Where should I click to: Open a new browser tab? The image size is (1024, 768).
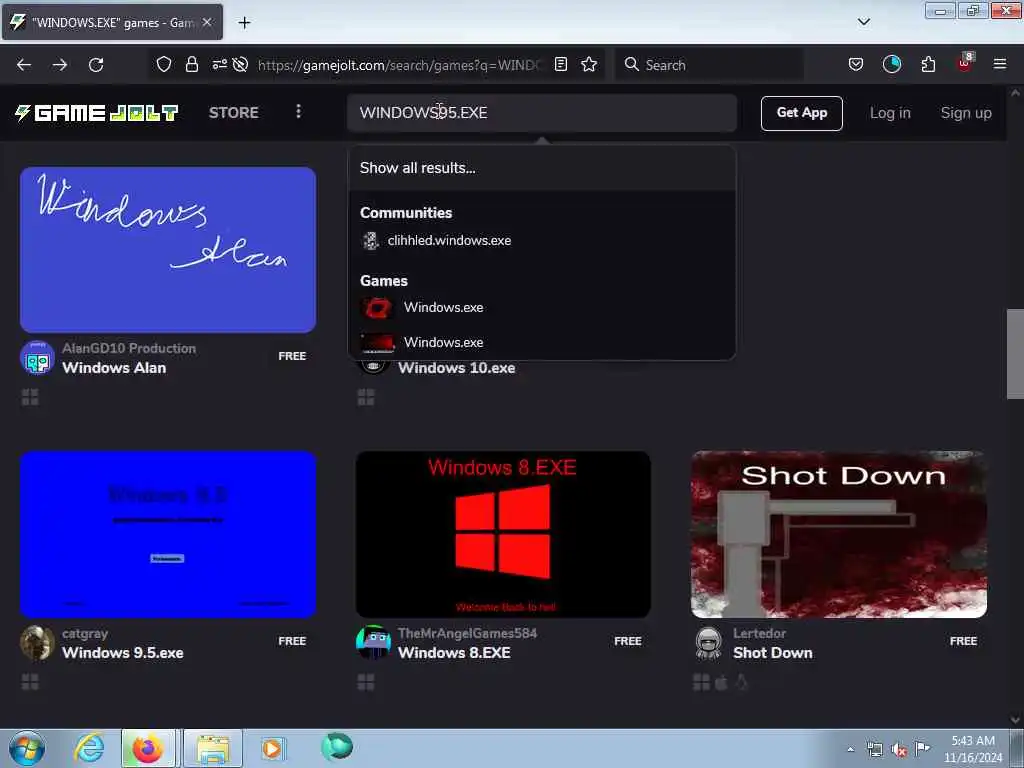tap(244, 23)
